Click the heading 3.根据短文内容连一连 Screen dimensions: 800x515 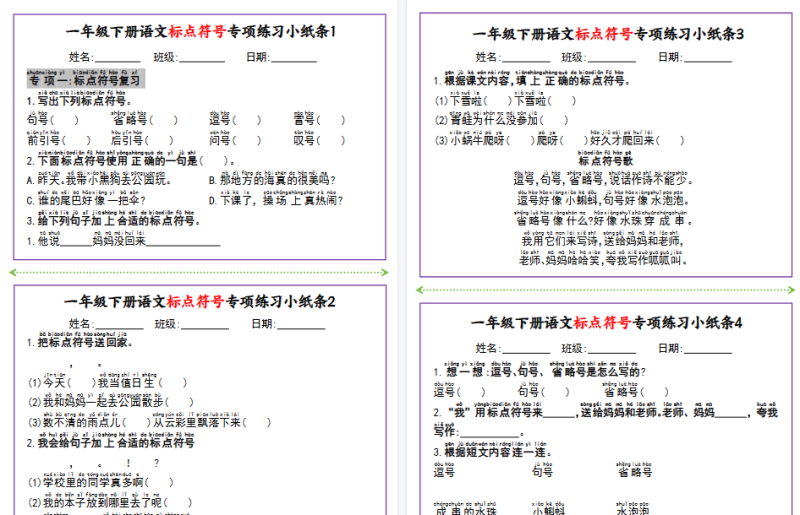click(492, 451)
